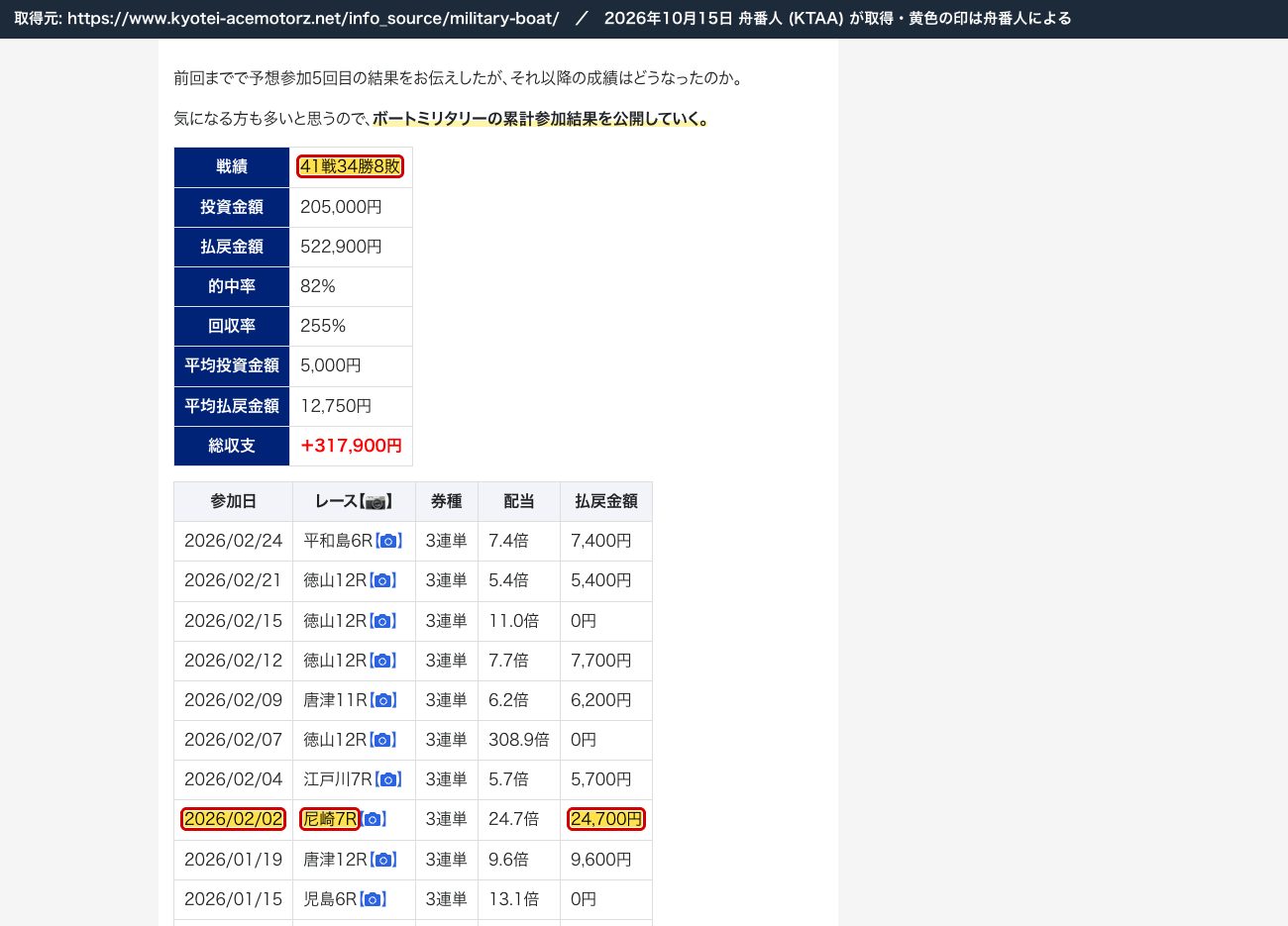Screen dimensions: 1288x926
Task: Click the 児島6R race link
Action: click(330, 899)
